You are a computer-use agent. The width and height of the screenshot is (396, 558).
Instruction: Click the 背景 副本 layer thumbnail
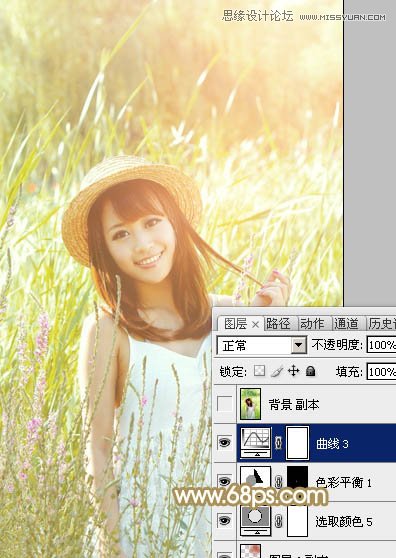[250, 404]
